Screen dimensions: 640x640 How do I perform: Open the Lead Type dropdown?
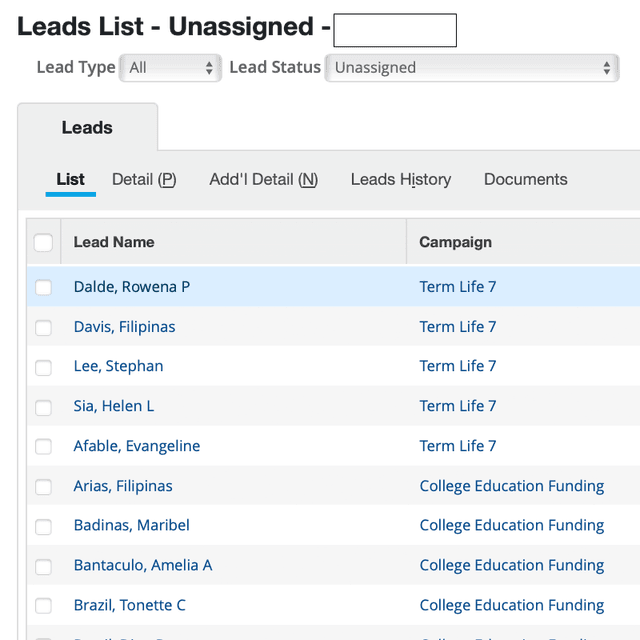(x=171, y=68)
